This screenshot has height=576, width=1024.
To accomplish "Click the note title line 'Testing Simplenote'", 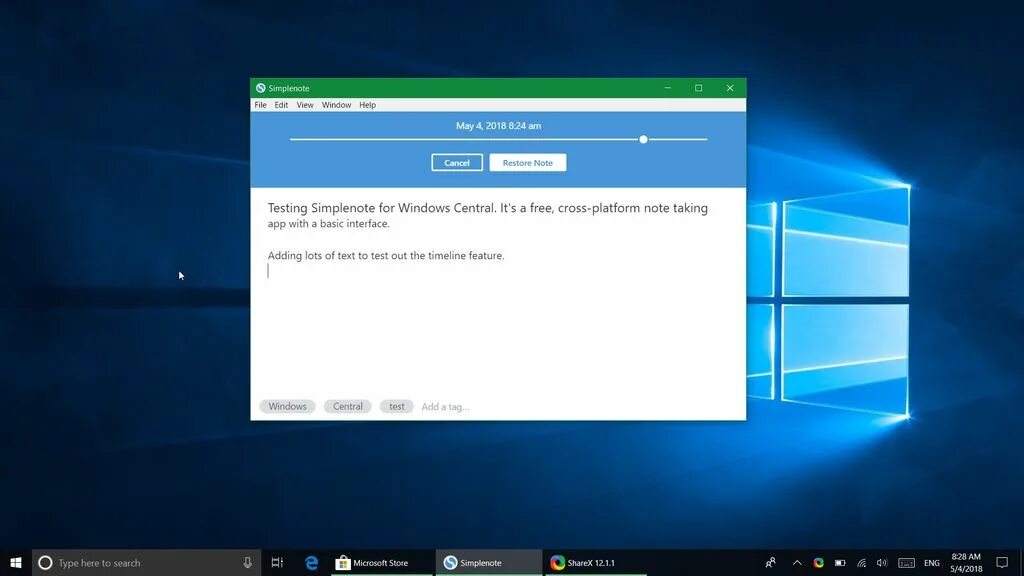I will pos(488,208).
